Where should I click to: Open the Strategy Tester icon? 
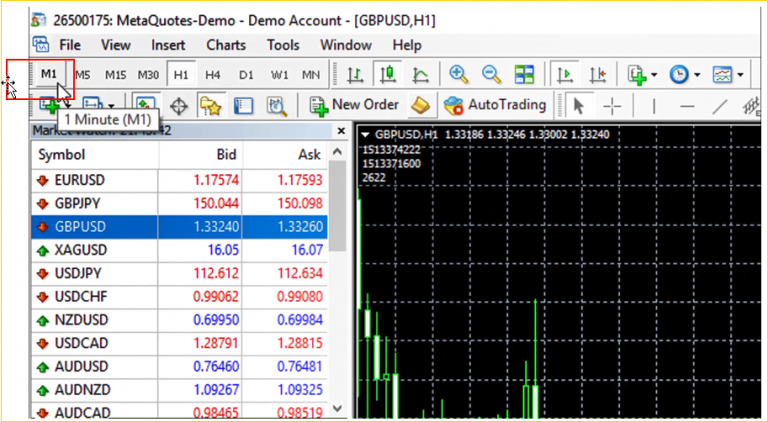point(276,106)
